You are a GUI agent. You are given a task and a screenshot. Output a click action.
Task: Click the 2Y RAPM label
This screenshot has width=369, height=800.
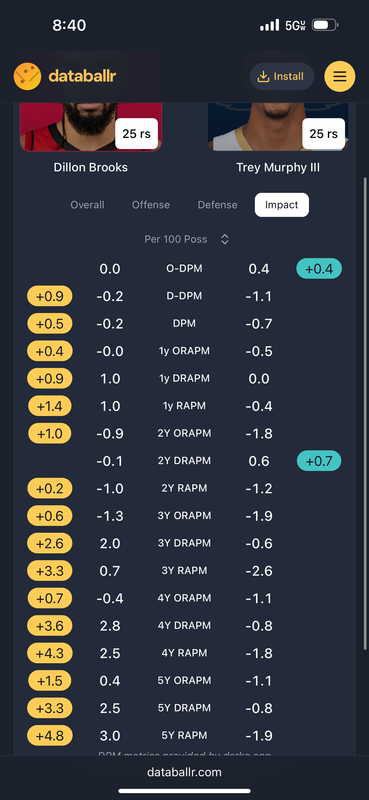[184, 488]
